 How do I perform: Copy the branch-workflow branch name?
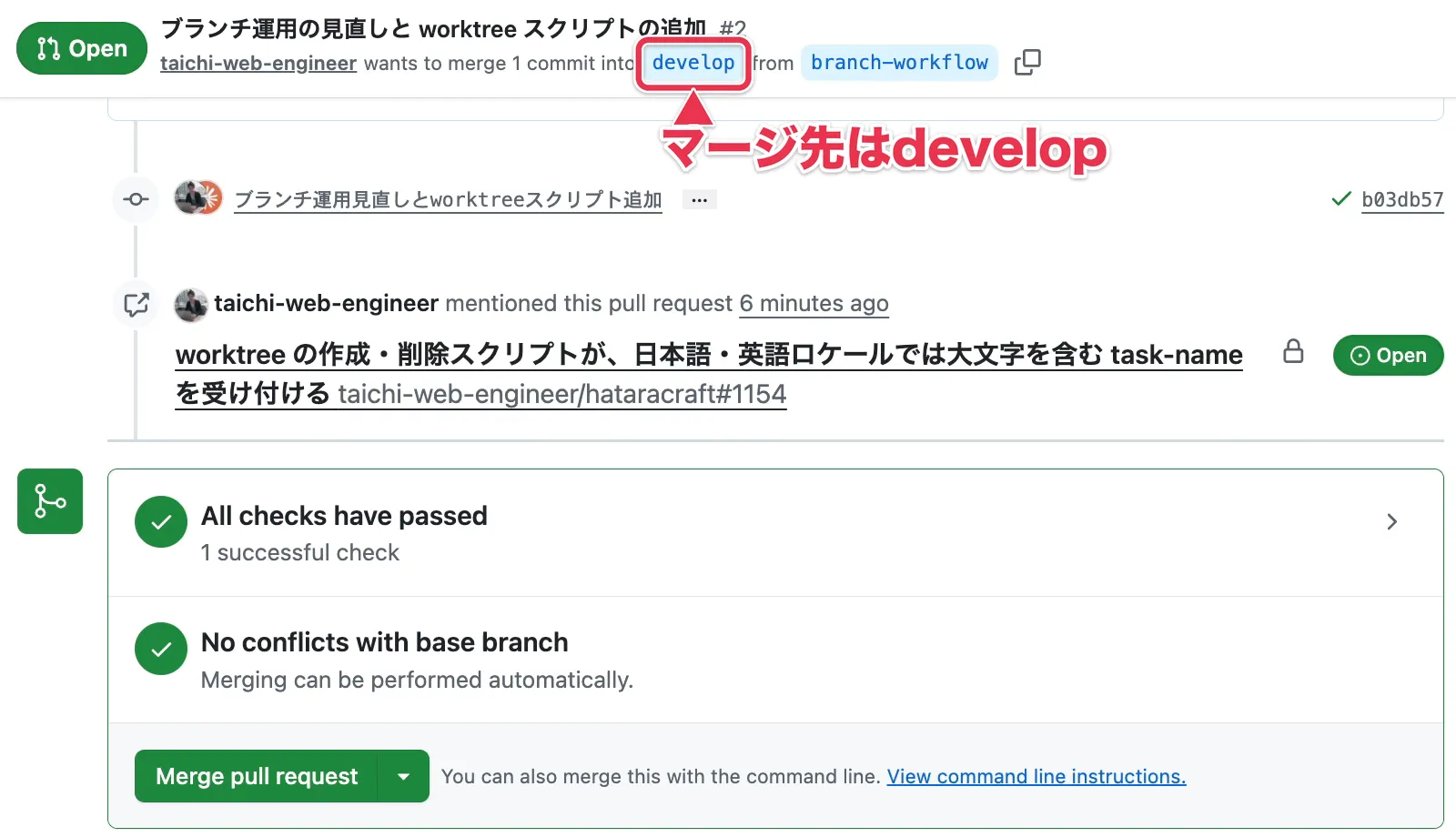1027,62
